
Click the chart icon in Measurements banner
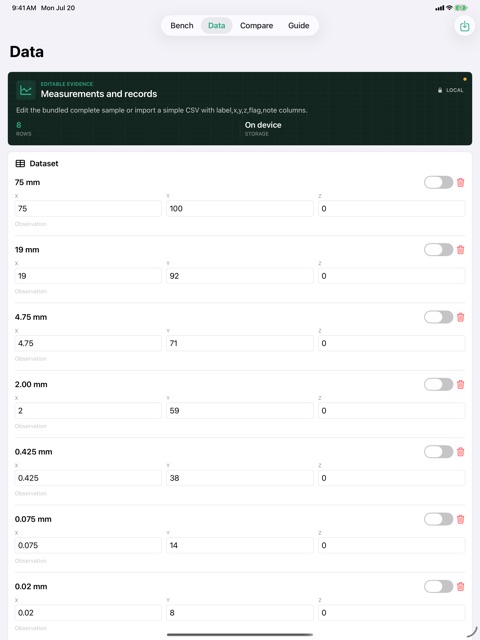click(x=26, y=90)
